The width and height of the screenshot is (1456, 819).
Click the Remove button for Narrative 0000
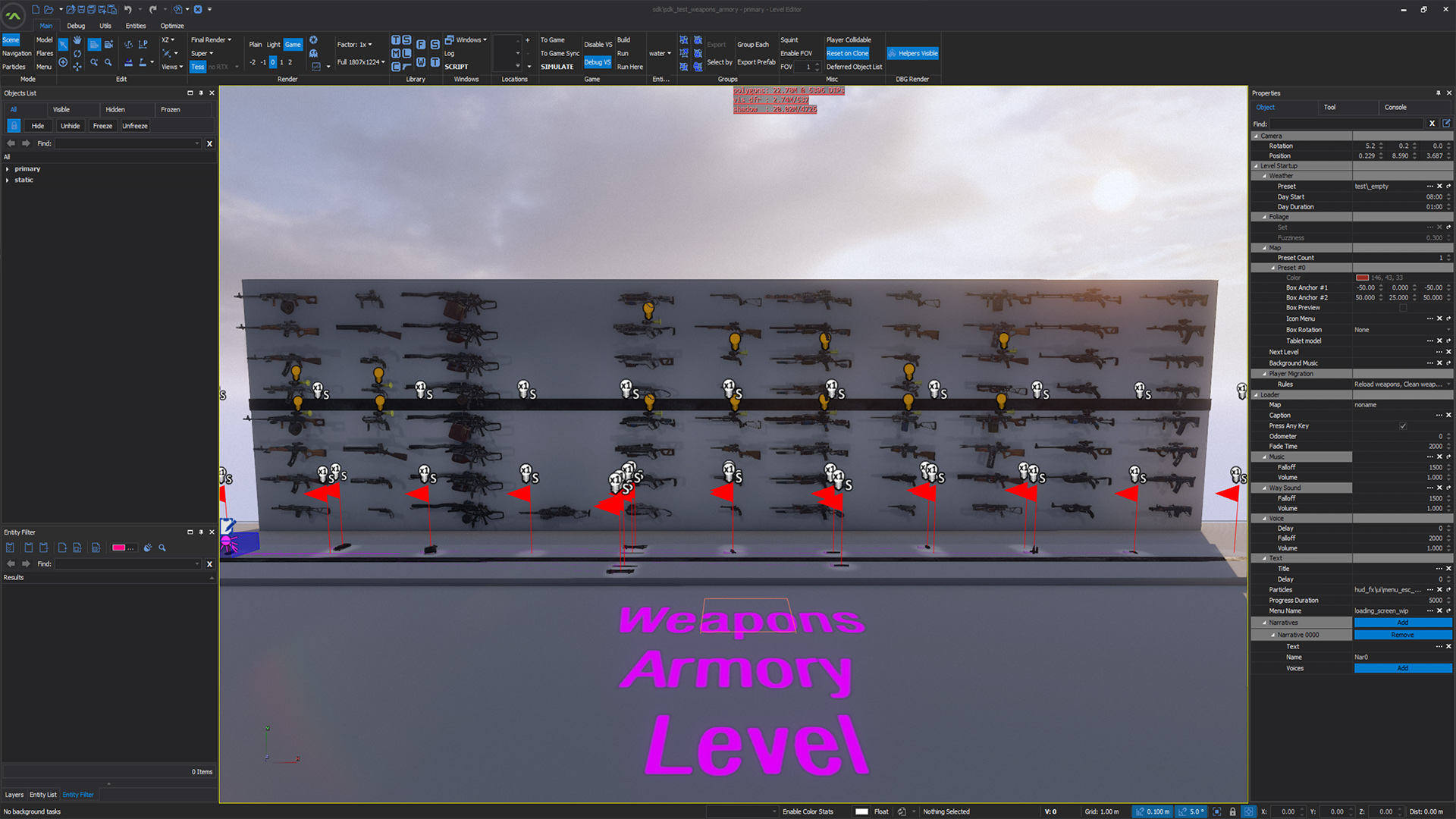click(x=1402, y=635)
